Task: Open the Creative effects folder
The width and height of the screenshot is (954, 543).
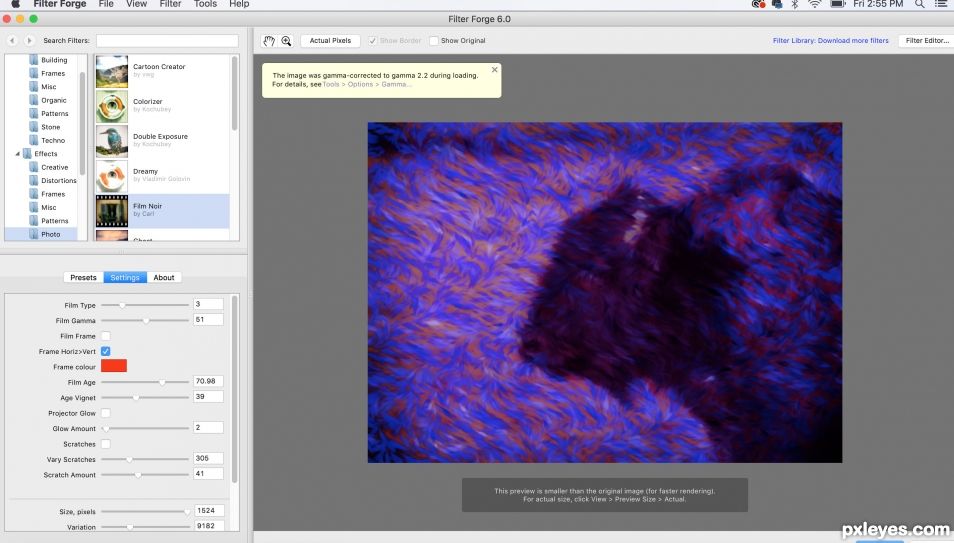Action: tap(49, 167)
